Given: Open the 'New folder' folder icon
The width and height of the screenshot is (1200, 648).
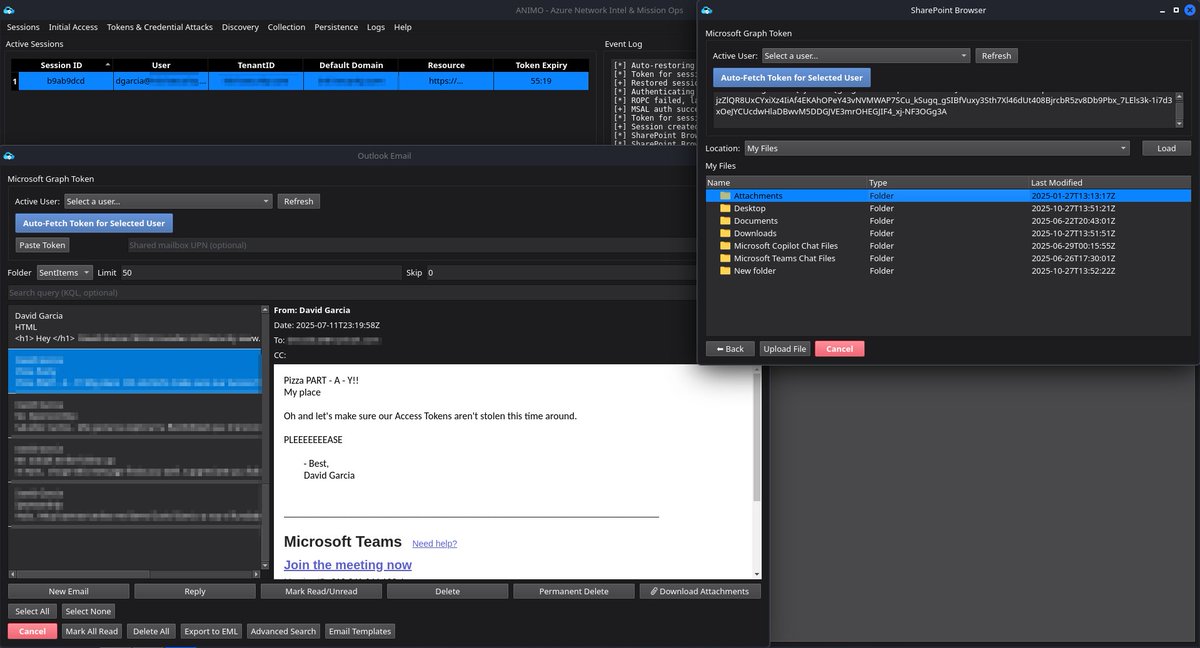Looking at the screenshot, I should 726,271.
